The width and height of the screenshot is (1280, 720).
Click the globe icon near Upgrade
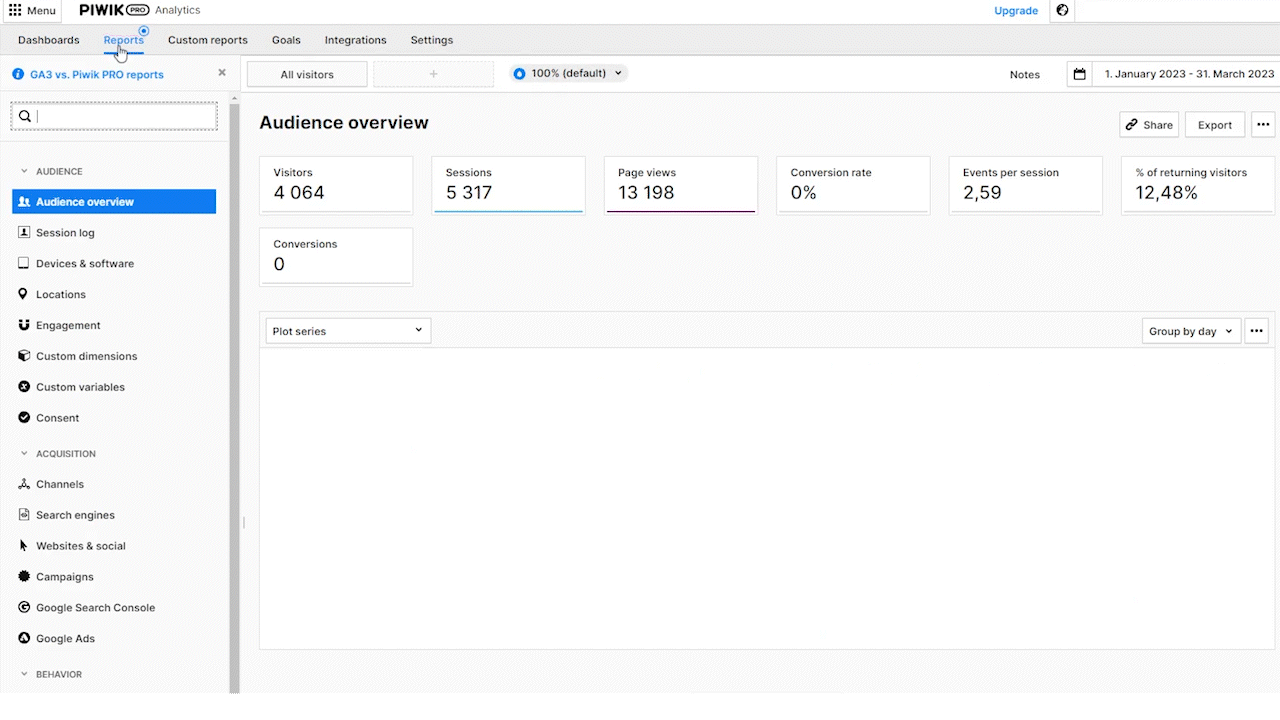point(1062,11)
